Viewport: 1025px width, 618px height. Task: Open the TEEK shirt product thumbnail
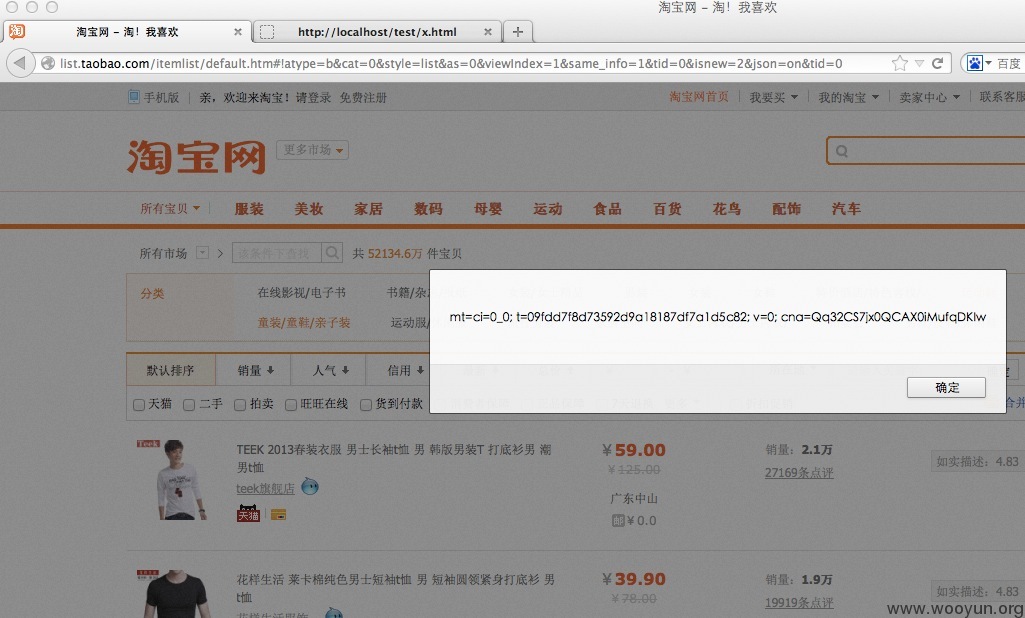coord(177,479)
